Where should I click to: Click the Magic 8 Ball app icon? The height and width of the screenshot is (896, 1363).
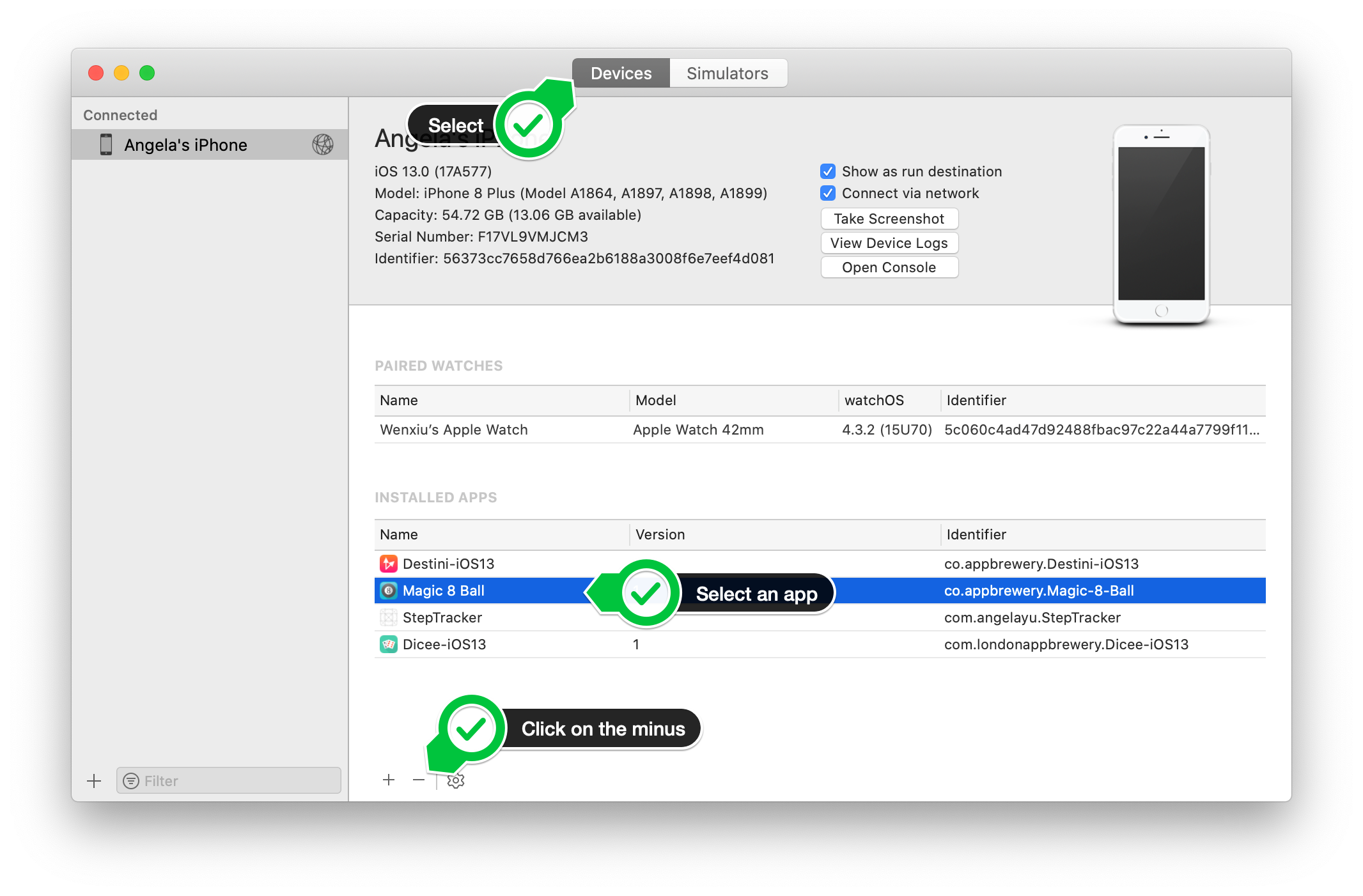(x=389, y=591)
